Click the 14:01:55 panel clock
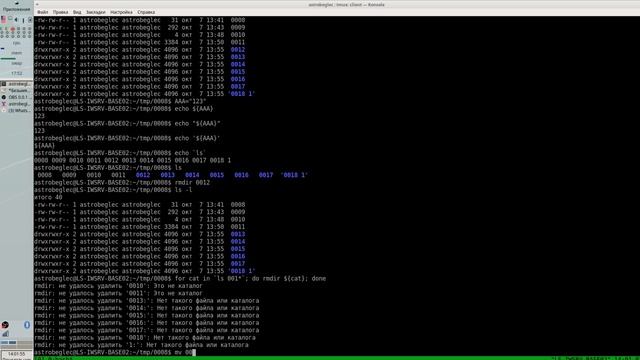 click(x=16, y=354)
